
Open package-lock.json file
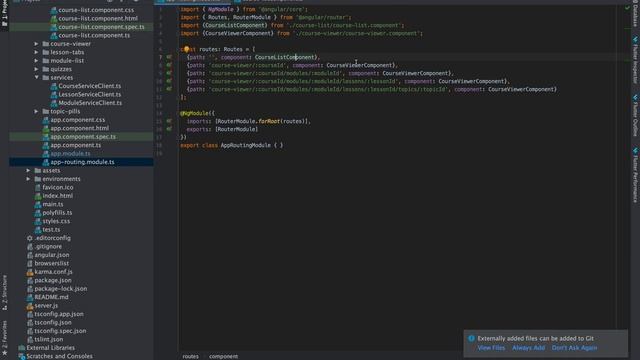61,289
